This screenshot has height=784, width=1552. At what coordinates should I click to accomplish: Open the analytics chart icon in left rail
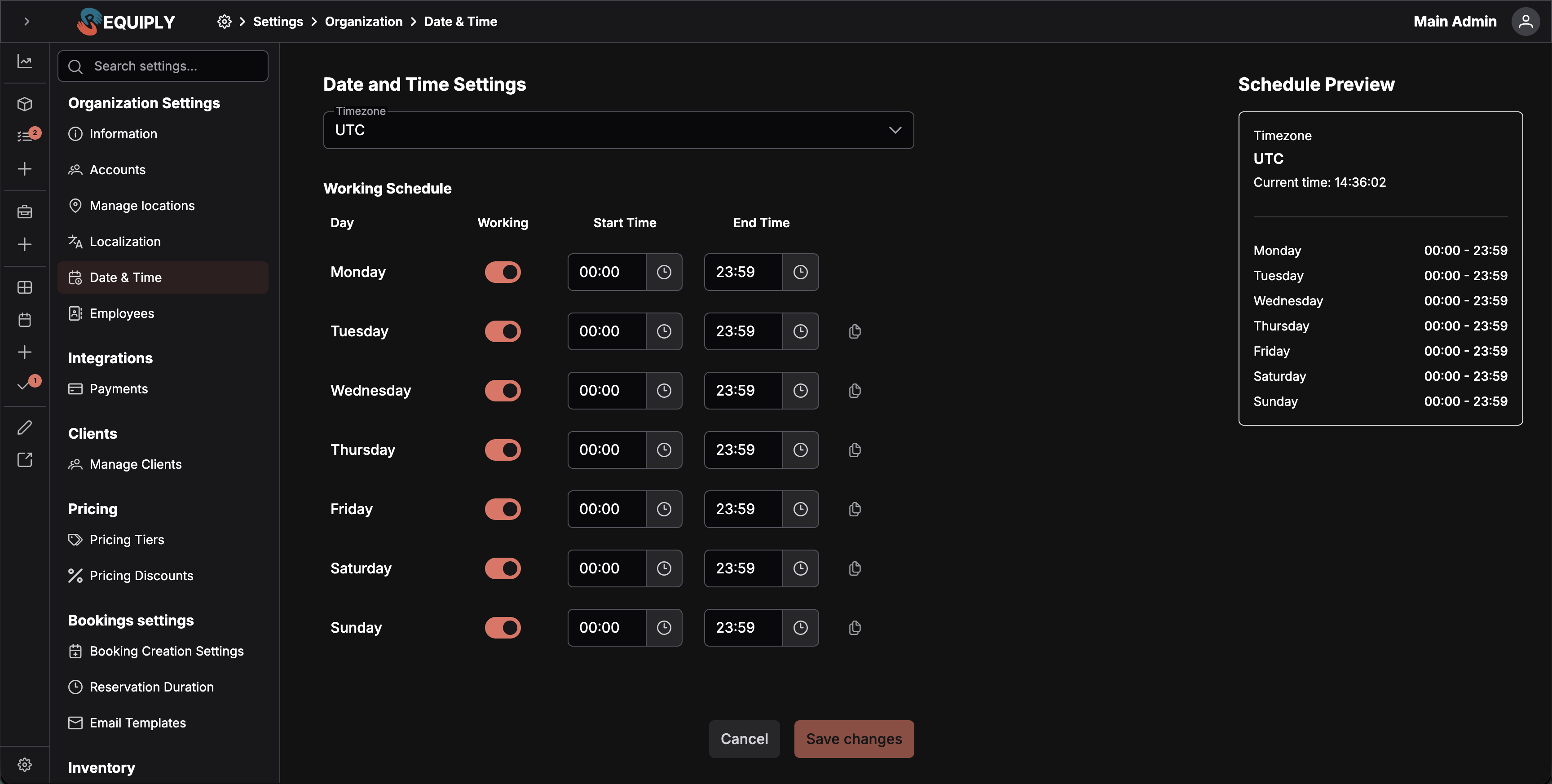[x=25, y=62]
